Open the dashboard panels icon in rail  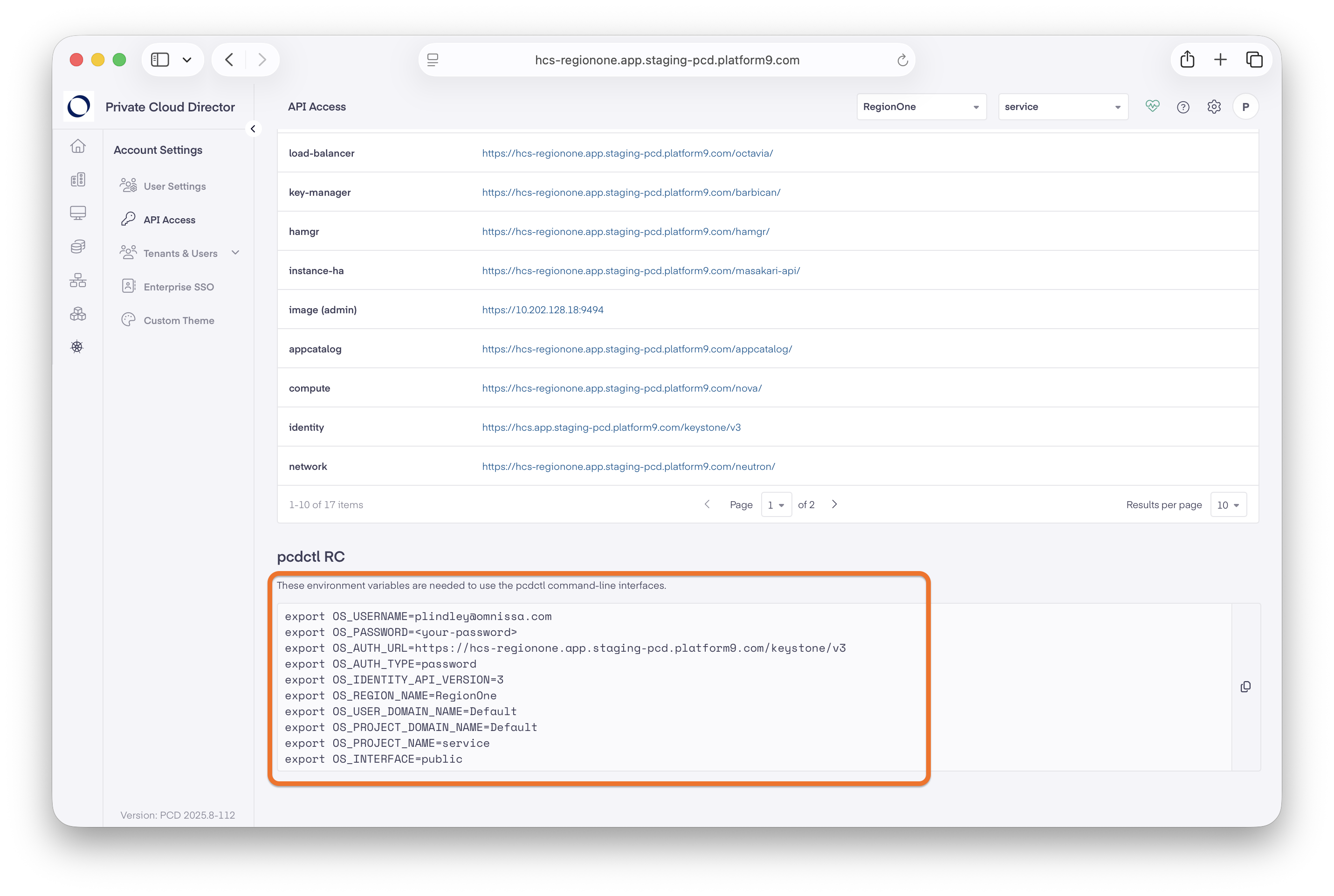coord(78,179)
